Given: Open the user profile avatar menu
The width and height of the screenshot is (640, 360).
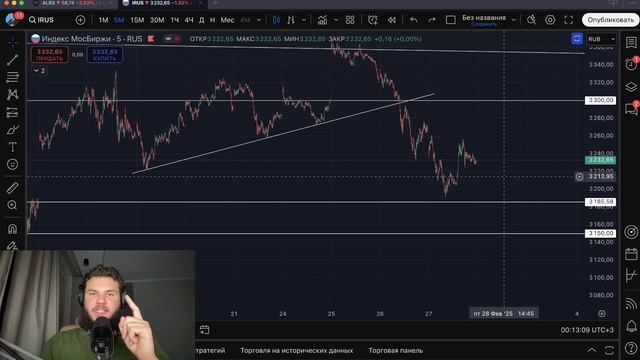Looking at the screenshot, I should [x=12, y=19].
